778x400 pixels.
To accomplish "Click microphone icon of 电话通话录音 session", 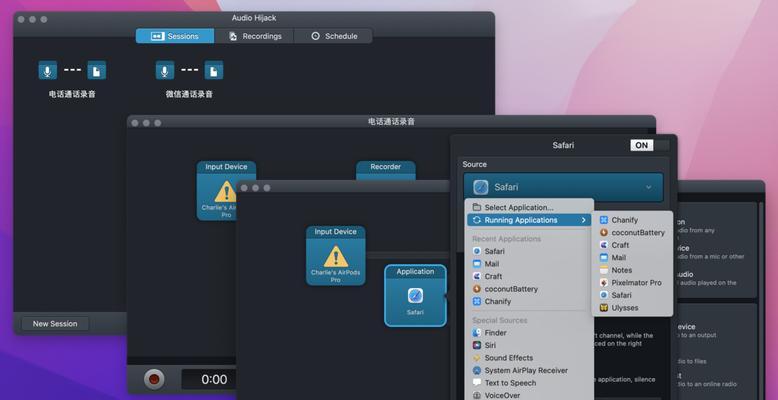I will tap(48, 70).
